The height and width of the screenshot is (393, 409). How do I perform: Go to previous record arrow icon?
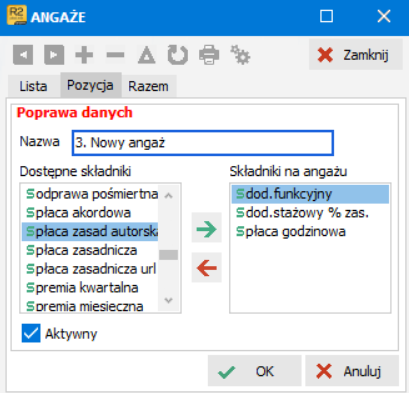pos(23,55)
